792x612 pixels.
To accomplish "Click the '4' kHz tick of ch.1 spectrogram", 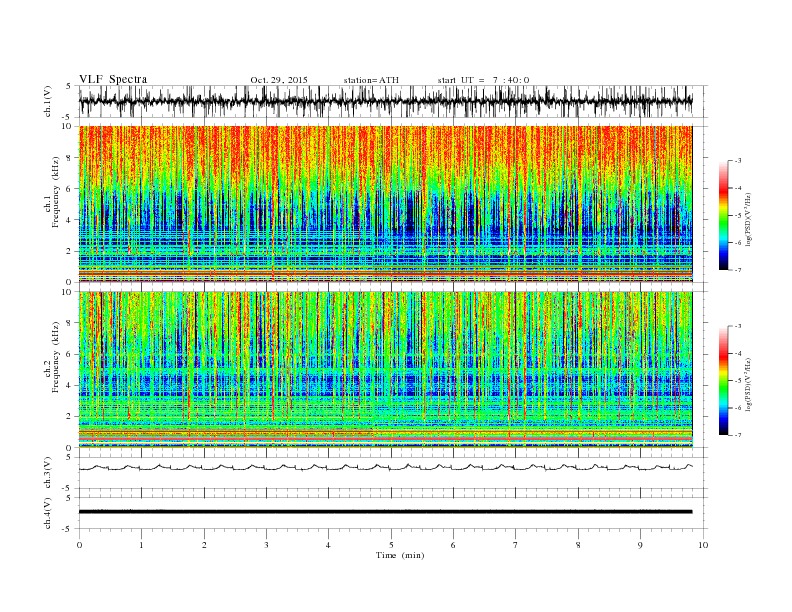I will coord(69,220).
